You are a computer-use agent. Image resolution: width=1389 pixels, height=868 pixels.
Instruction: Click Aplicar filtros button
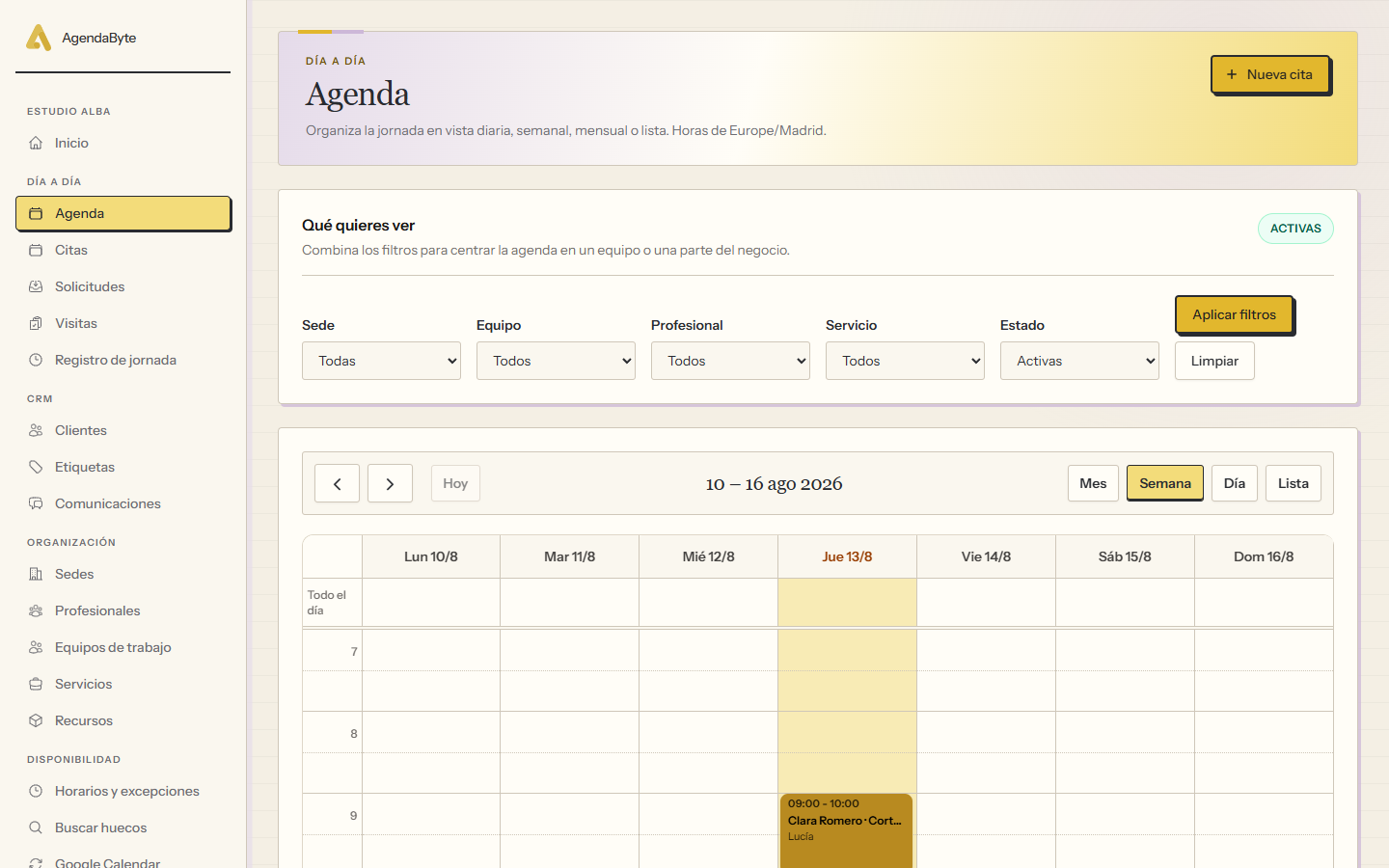(1234, 314)
